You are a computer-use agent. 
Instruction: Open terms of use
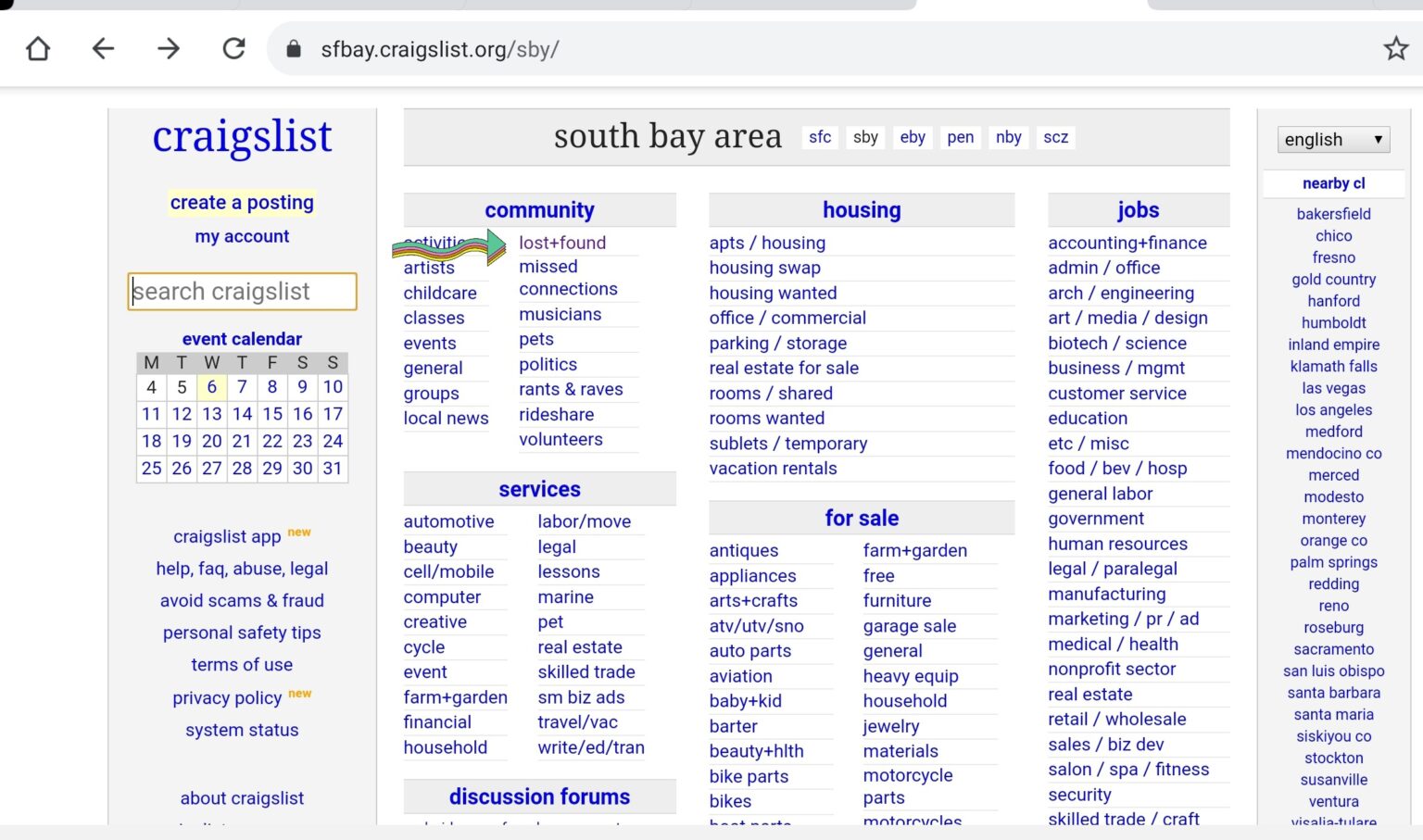point(242,664)
